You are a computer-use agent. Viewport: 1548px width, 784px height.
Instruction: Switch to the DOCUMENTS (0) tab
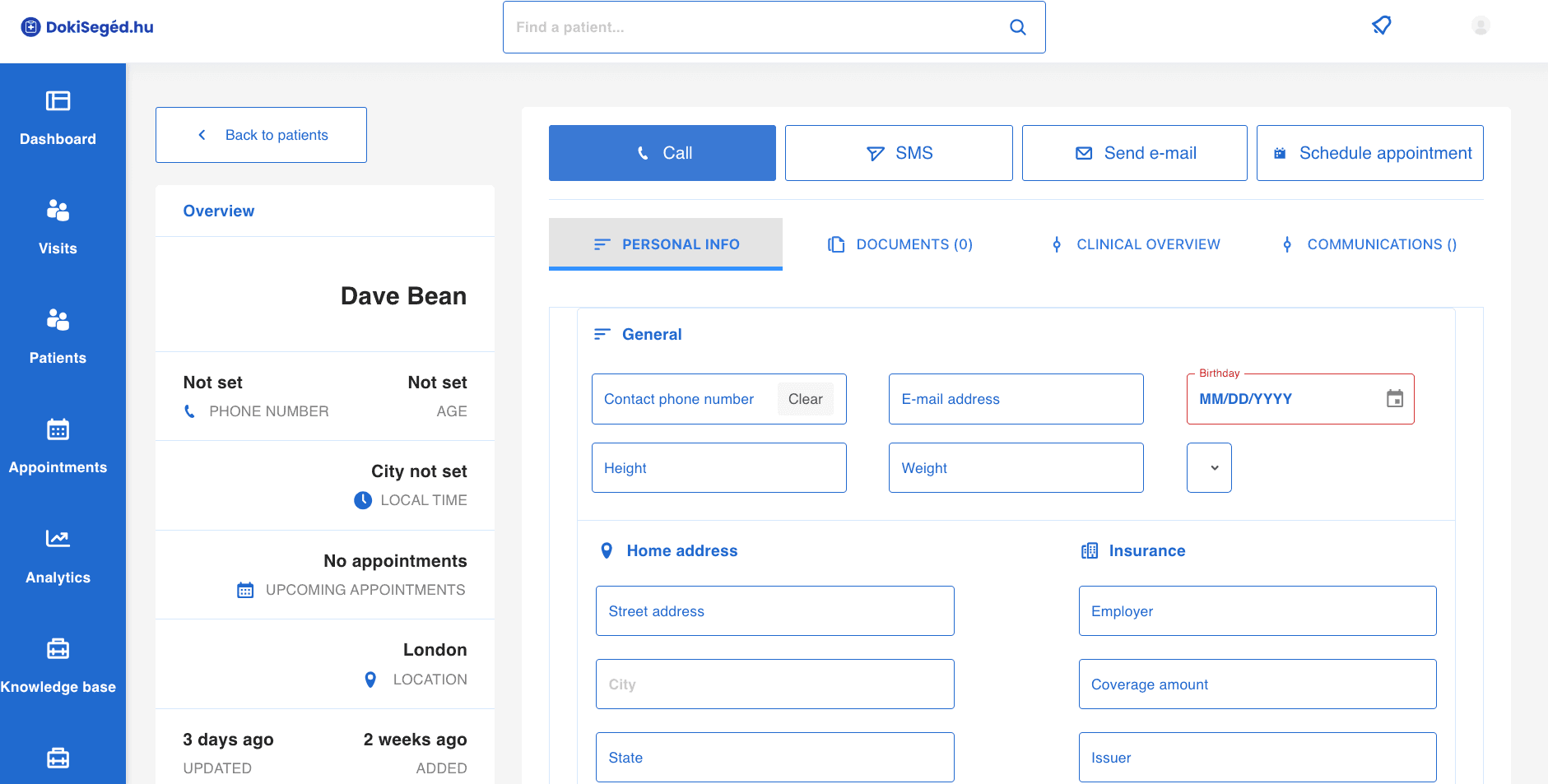point(900,244)
